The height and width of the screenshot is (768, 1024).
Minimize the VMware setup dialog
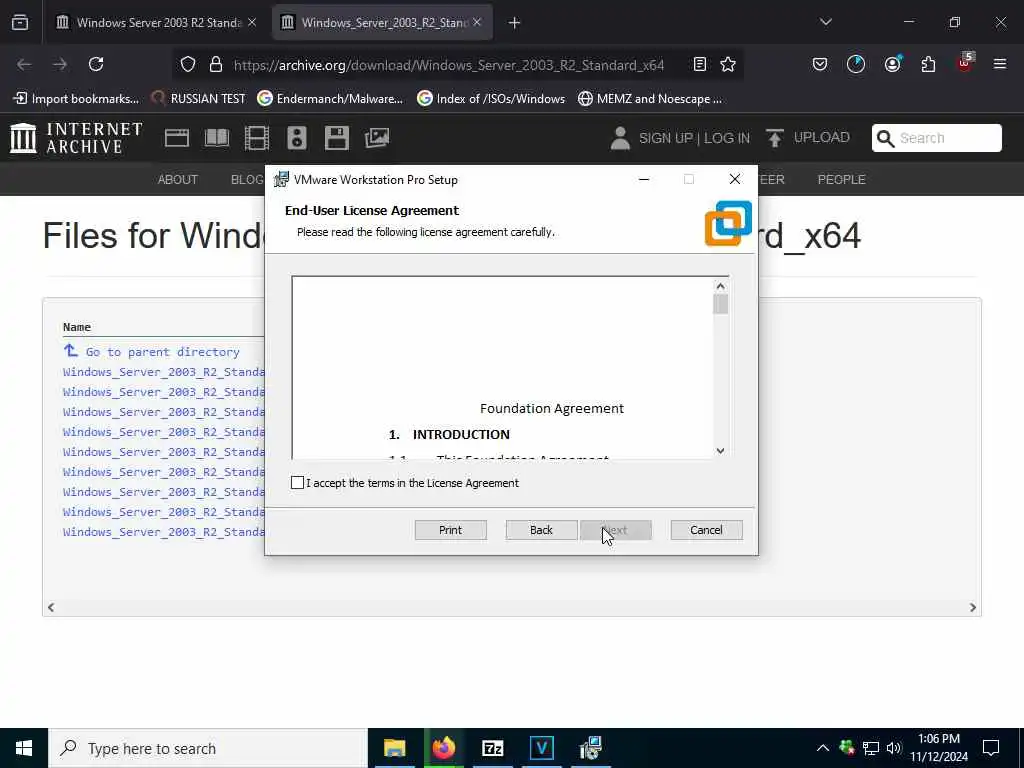click(x=644, y=179)
